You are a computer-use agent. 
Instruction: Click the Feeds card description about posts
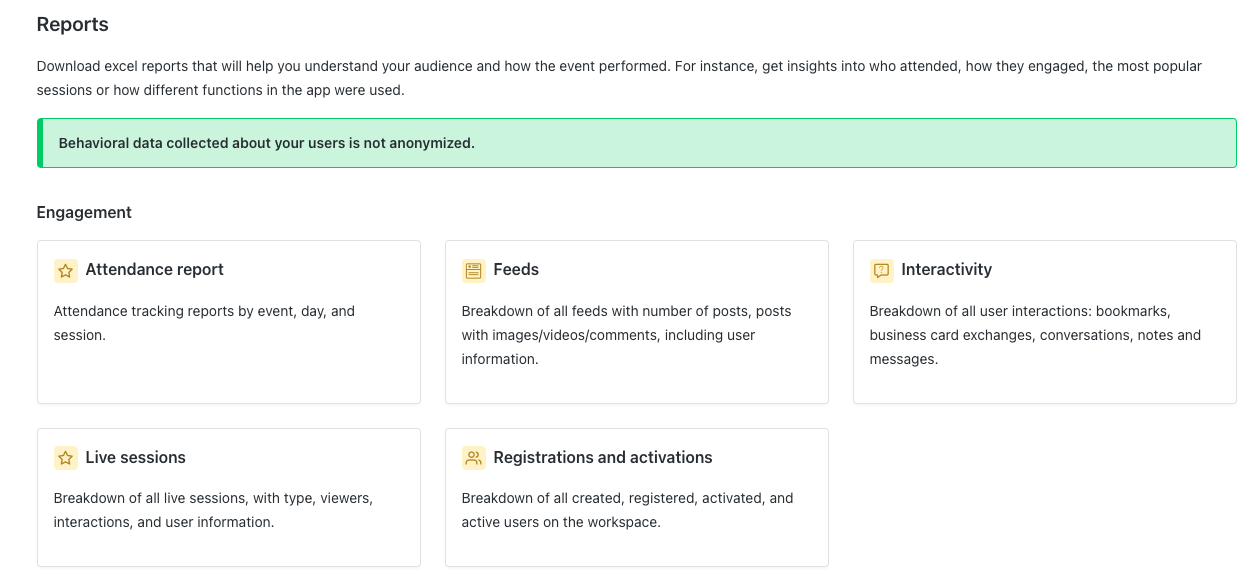click(x=626, y=335)
